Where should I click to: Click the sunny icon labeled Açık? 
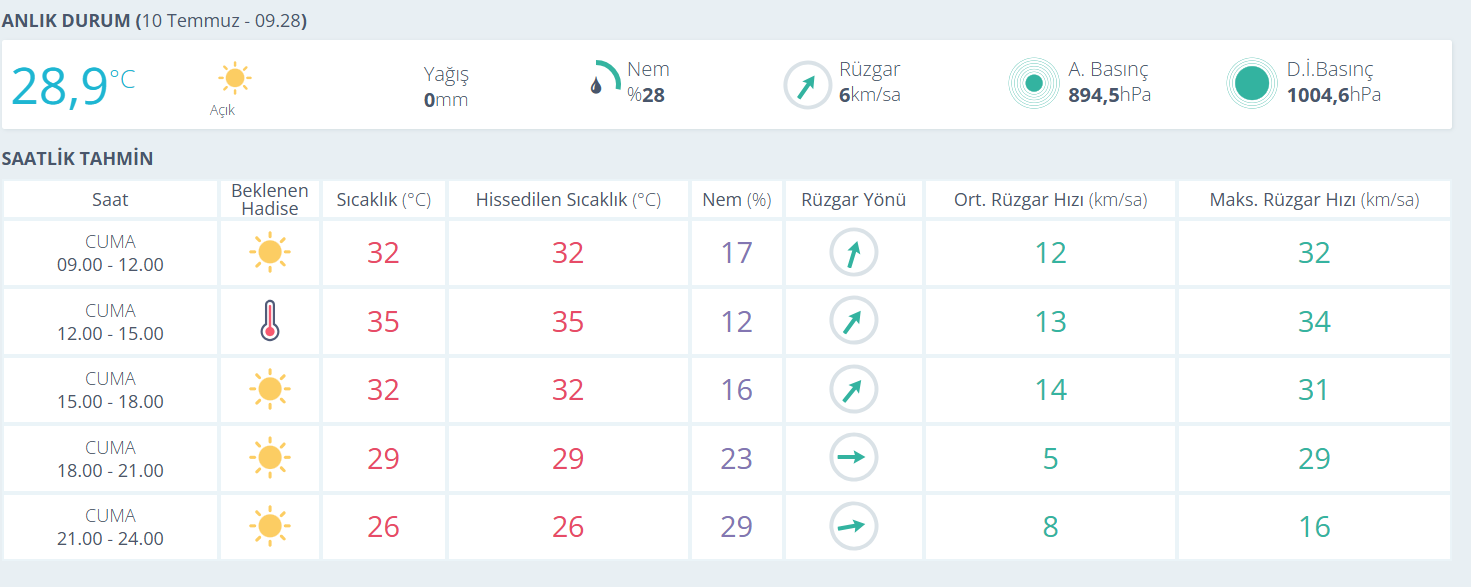[x=235, y=78]
